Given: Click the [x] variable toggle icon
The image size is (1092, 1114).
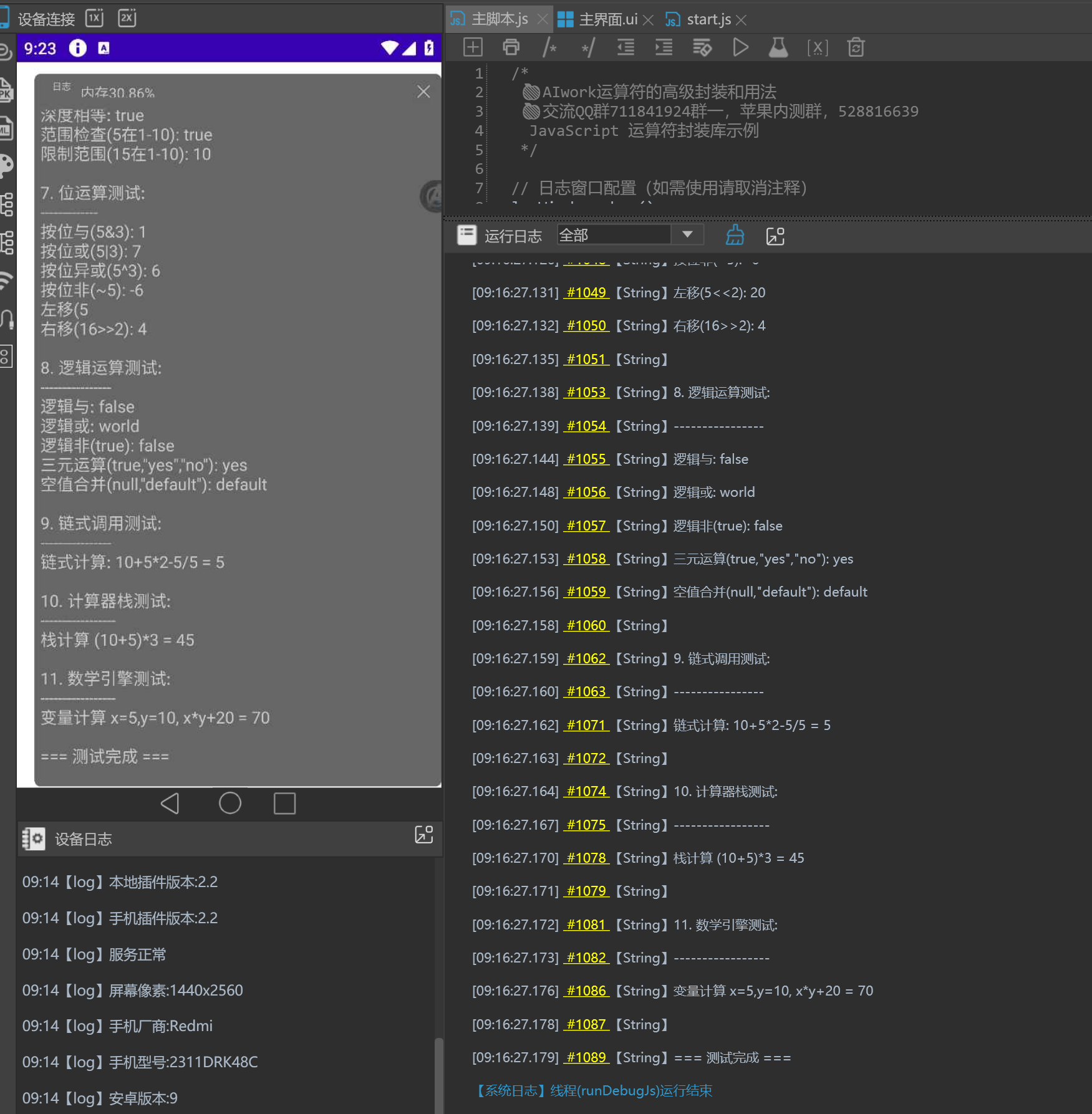Looking at the screenshot, I should pos(817,47).
